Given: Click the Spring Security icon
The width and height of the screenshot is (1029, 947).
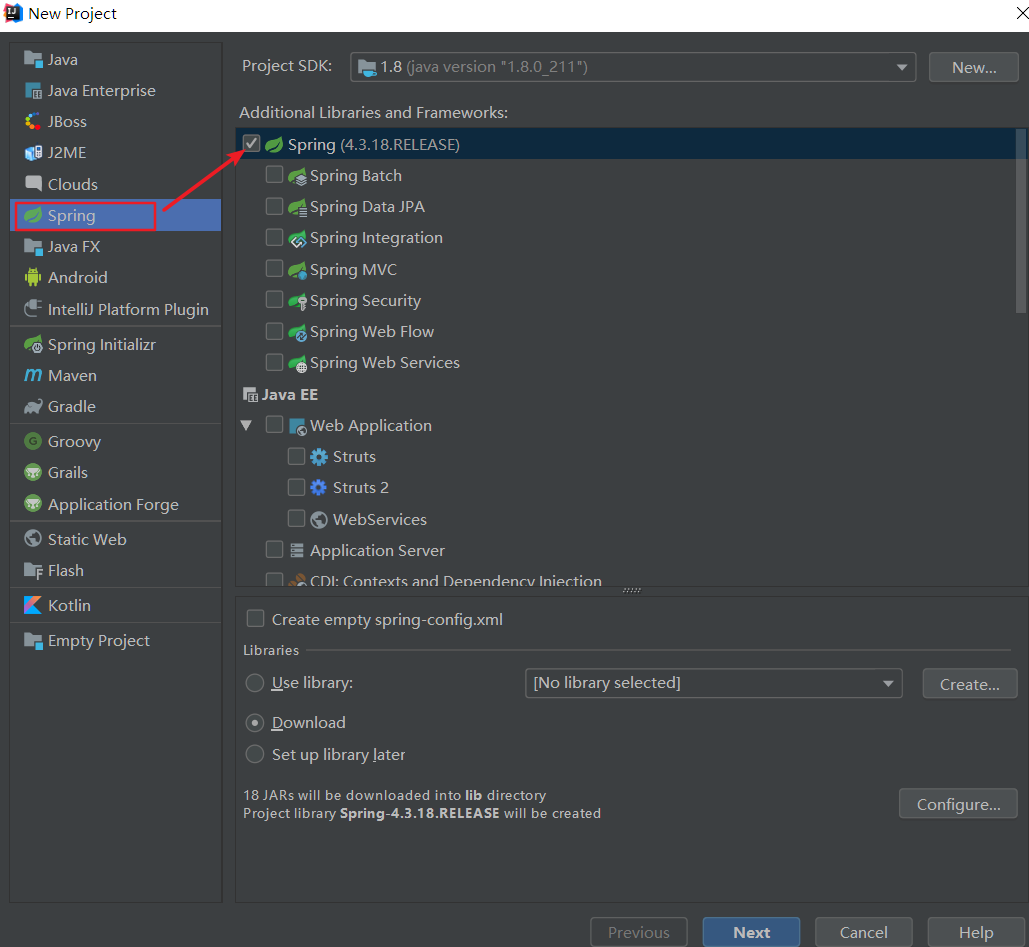Looking at the screenshot, I should (297, 301).
